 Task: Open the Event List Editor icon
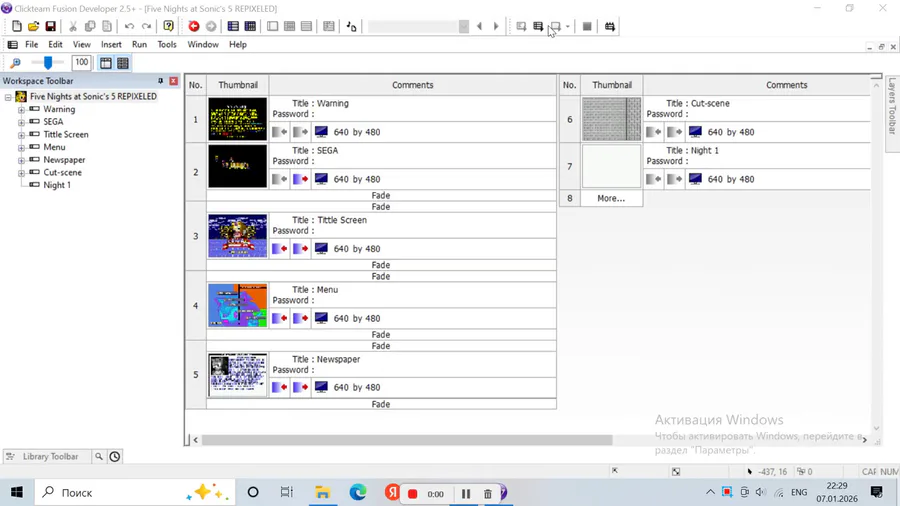click(x=307, y=26)
